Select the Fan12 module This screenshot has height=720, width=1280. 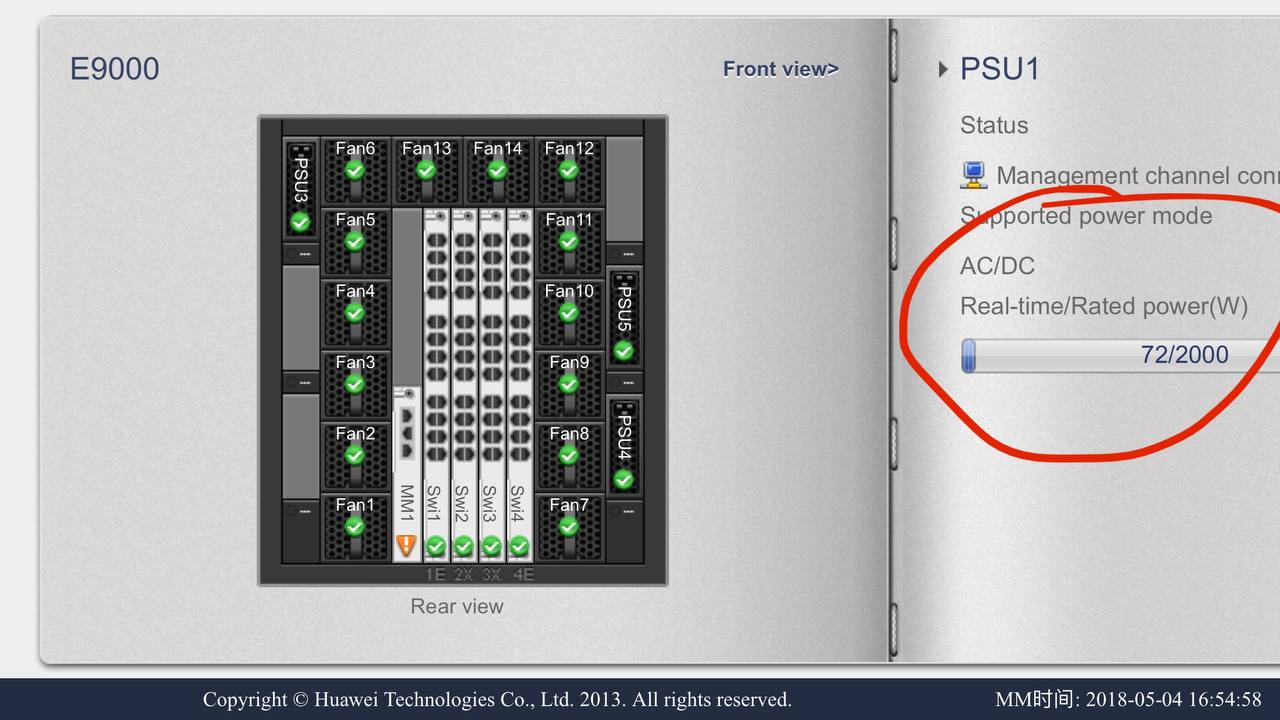569,171
